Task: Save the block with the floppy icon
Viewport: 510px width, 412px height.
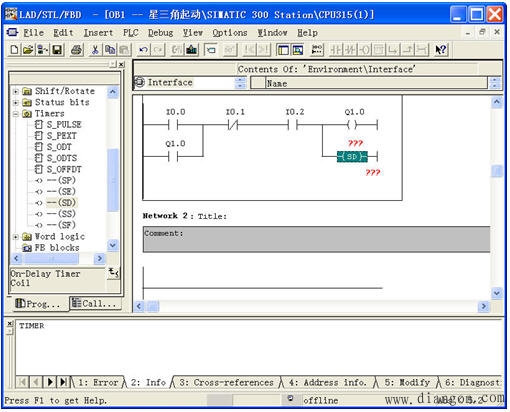Action: point(57,50)
